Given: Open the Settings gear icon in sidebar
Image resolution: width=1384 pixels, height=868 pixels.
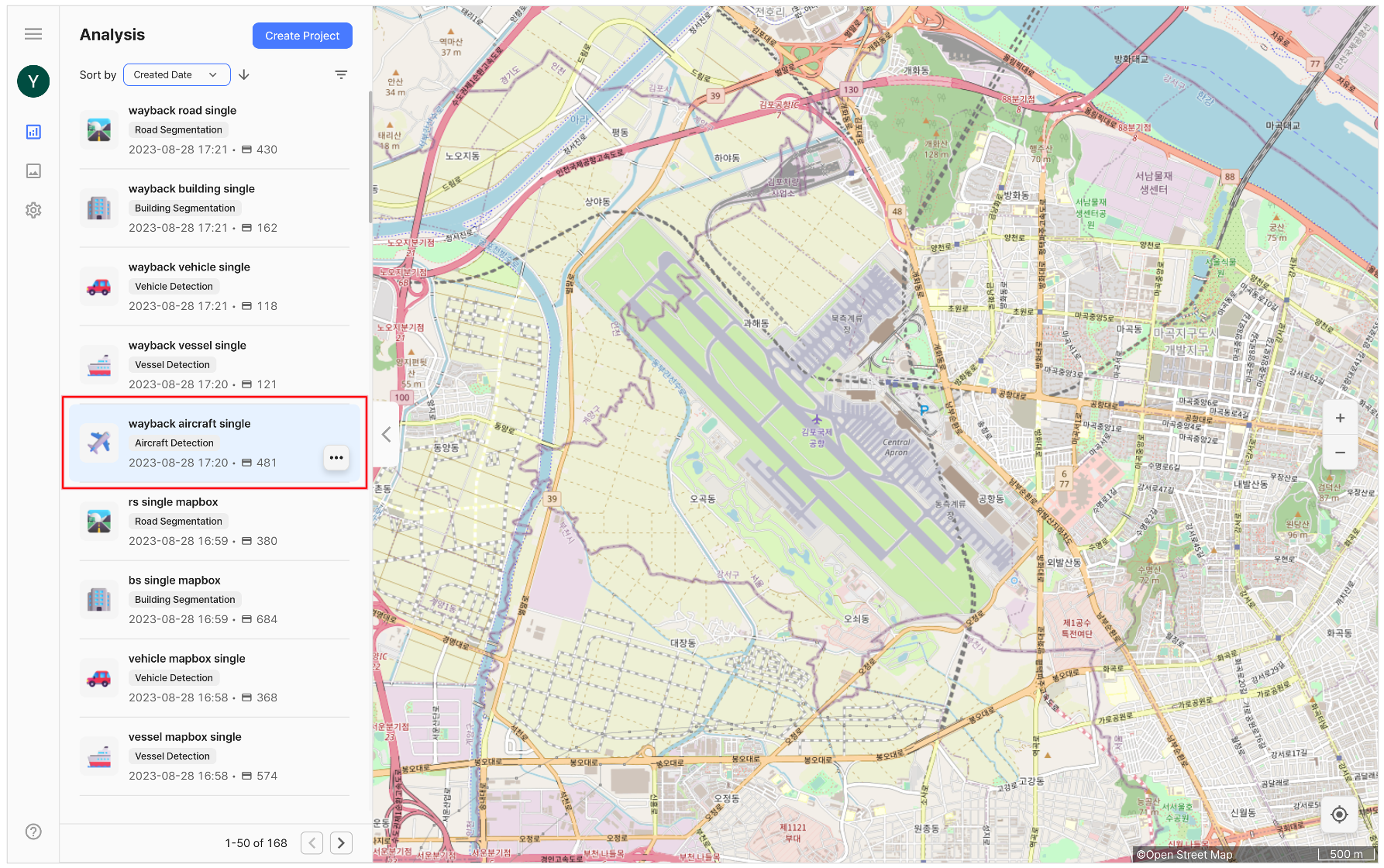Looking at the screenshot, I should click(x=33, y=210).
